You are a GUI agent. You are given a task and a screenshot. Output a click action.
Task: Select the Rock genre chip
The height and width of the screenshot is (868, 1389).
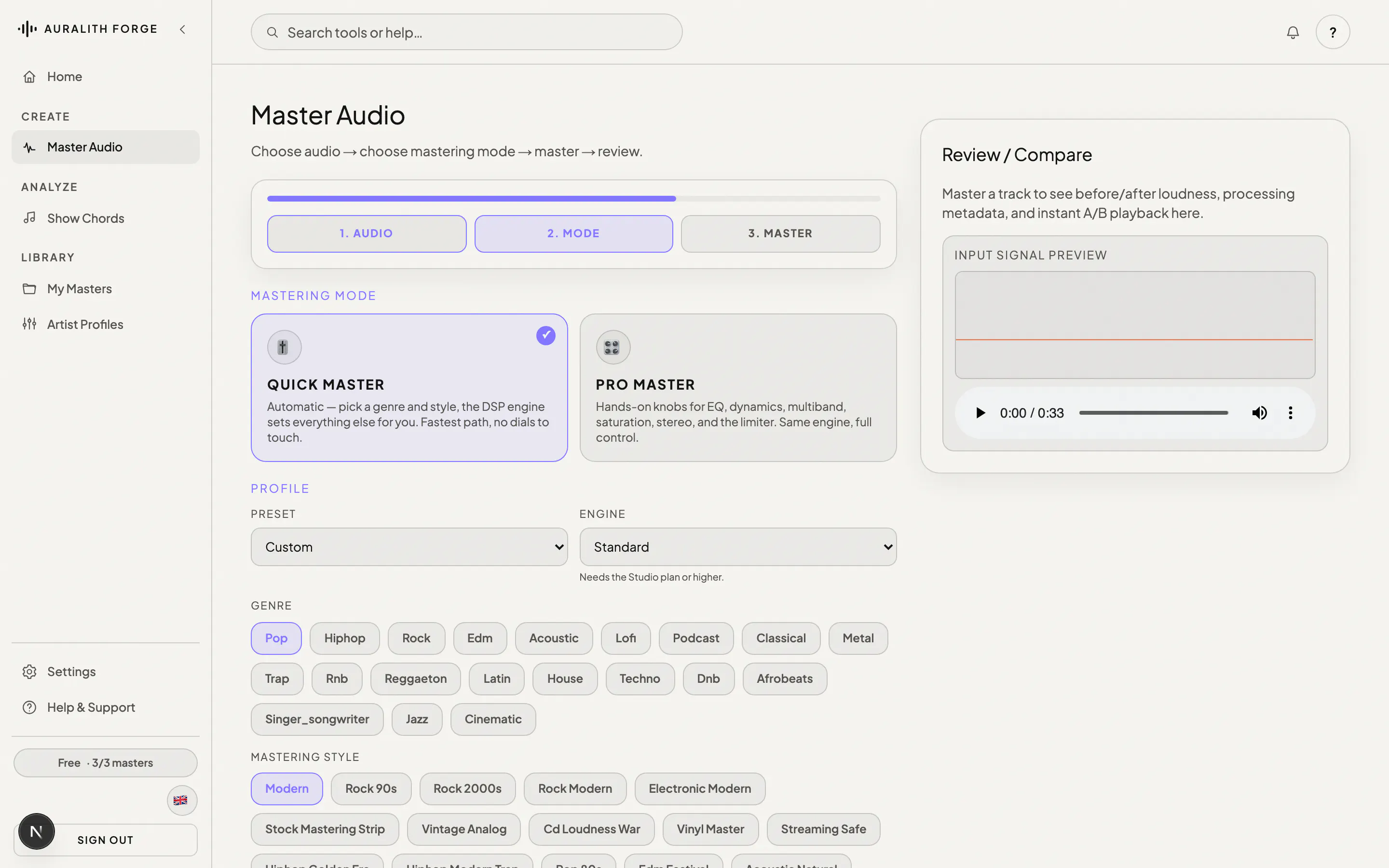point(416,638)
